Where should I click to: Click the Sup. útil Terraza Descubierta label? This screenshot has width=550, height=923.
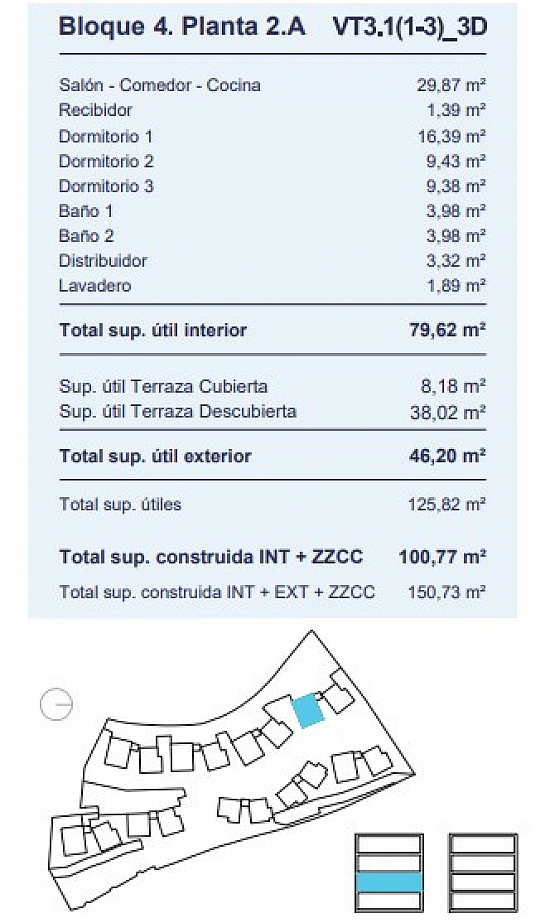(x=177, y=411)
